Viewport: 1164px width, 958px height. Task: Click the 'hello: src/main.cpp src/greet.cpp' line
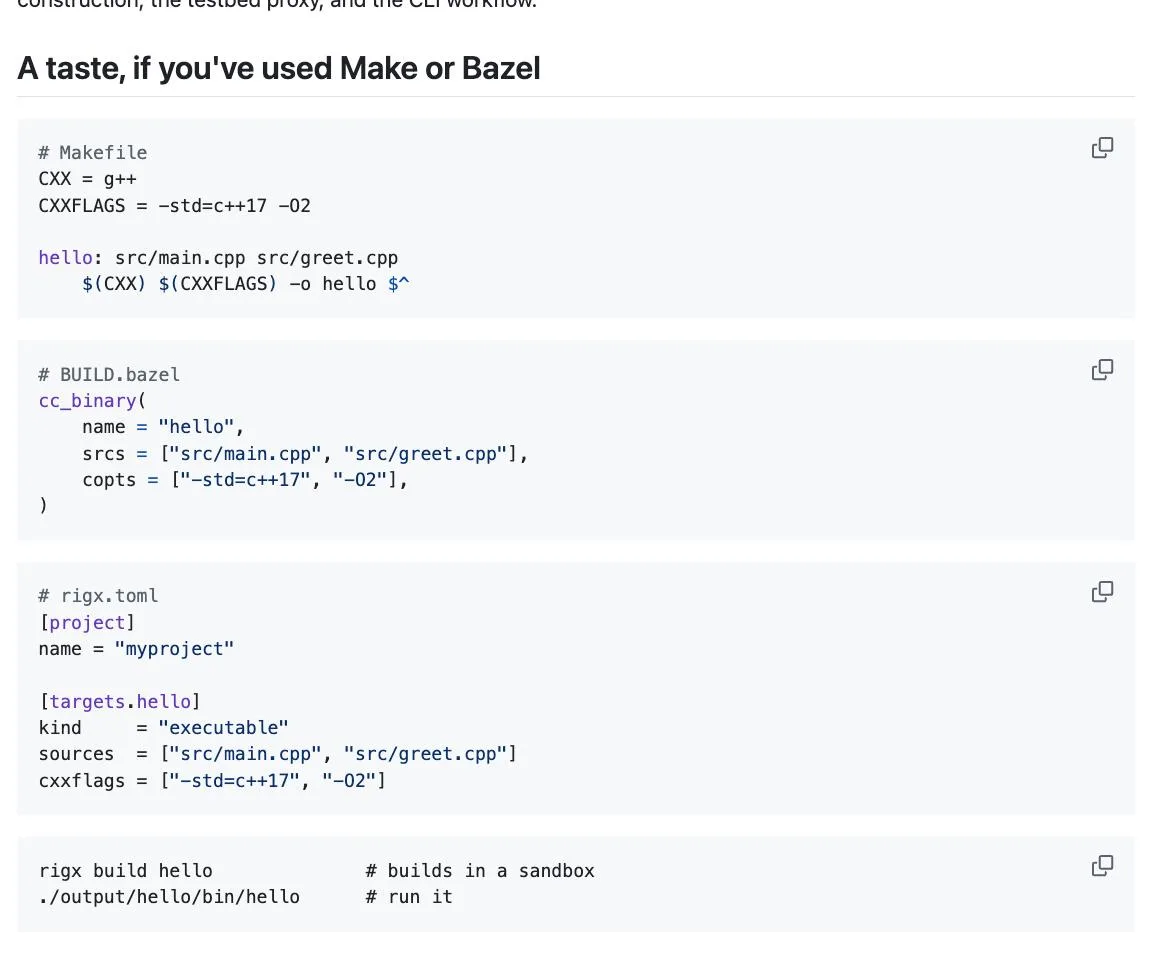(x=218, y=257)
